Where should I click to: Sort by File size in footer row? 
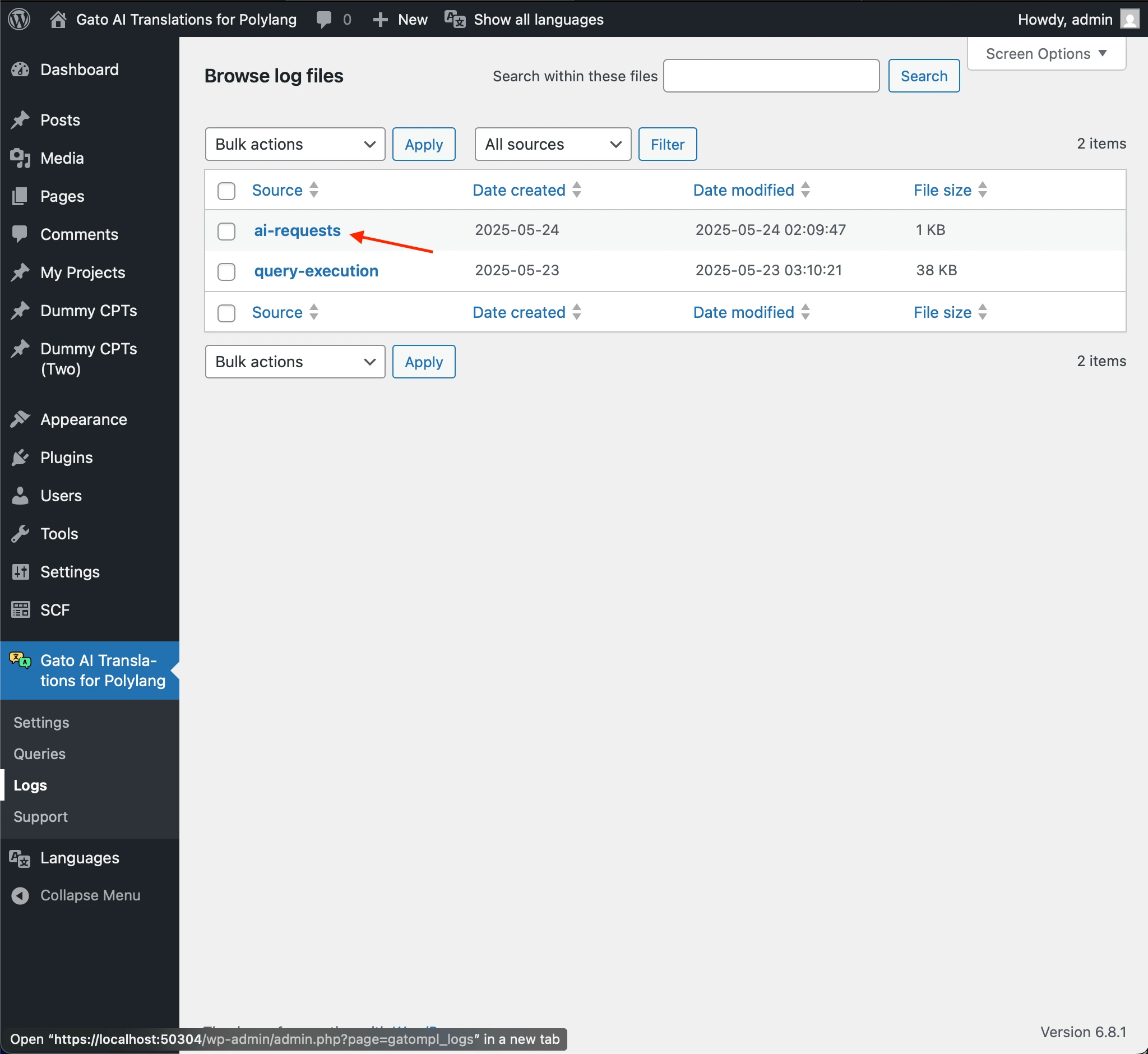tap(950, 312)
